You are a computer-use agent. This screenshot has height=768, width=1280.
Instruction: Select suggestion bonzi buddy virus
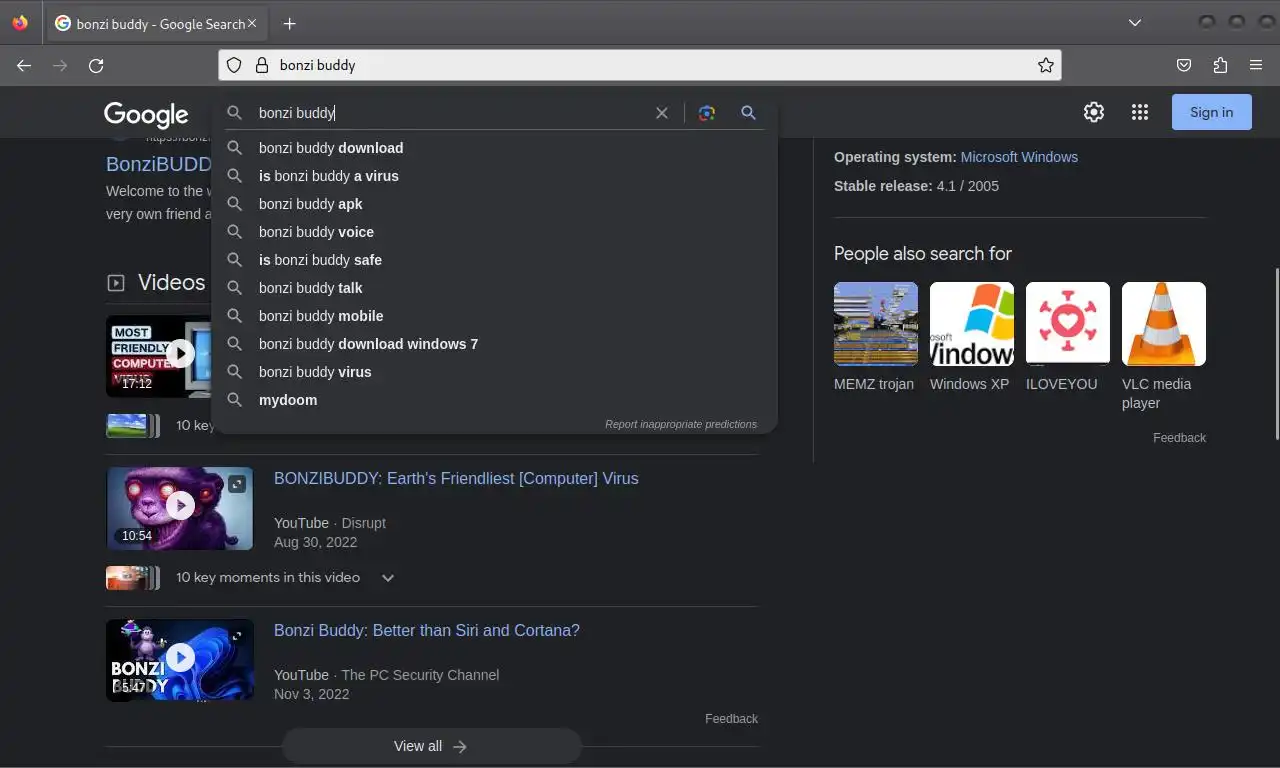[494, 372]
